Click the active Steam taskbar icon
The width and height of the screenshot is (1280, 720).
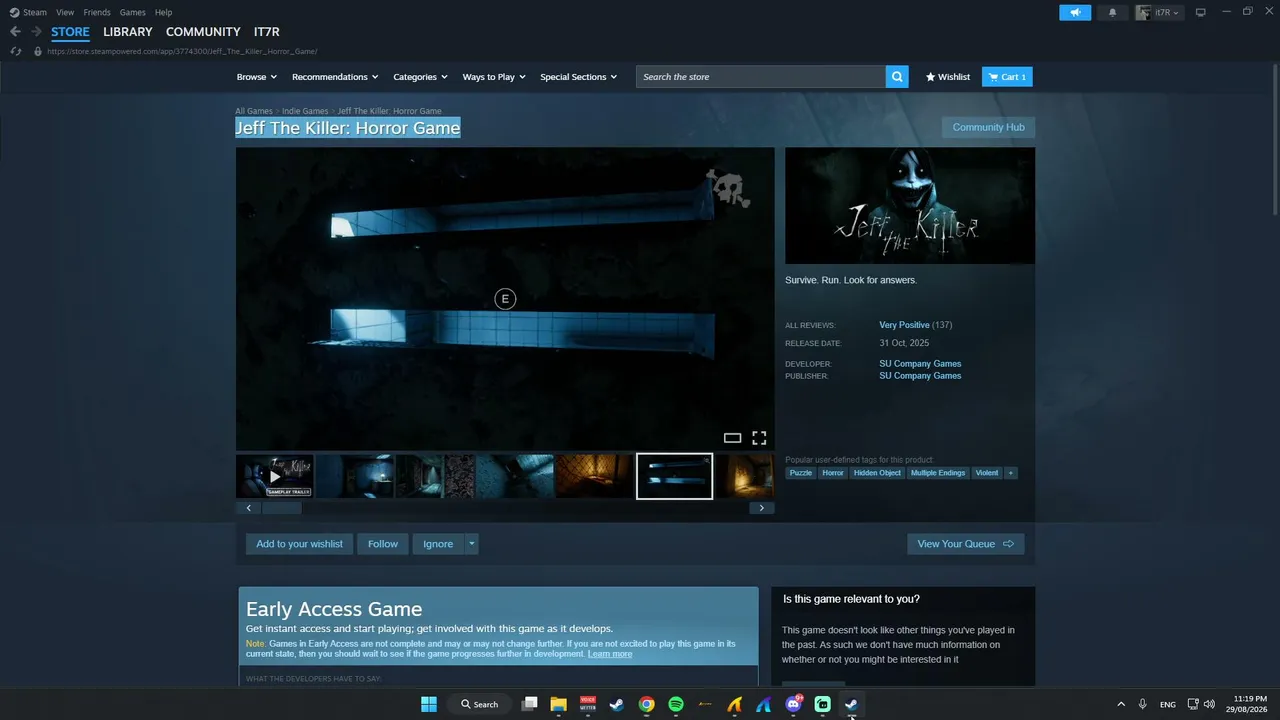pos(852,704)
